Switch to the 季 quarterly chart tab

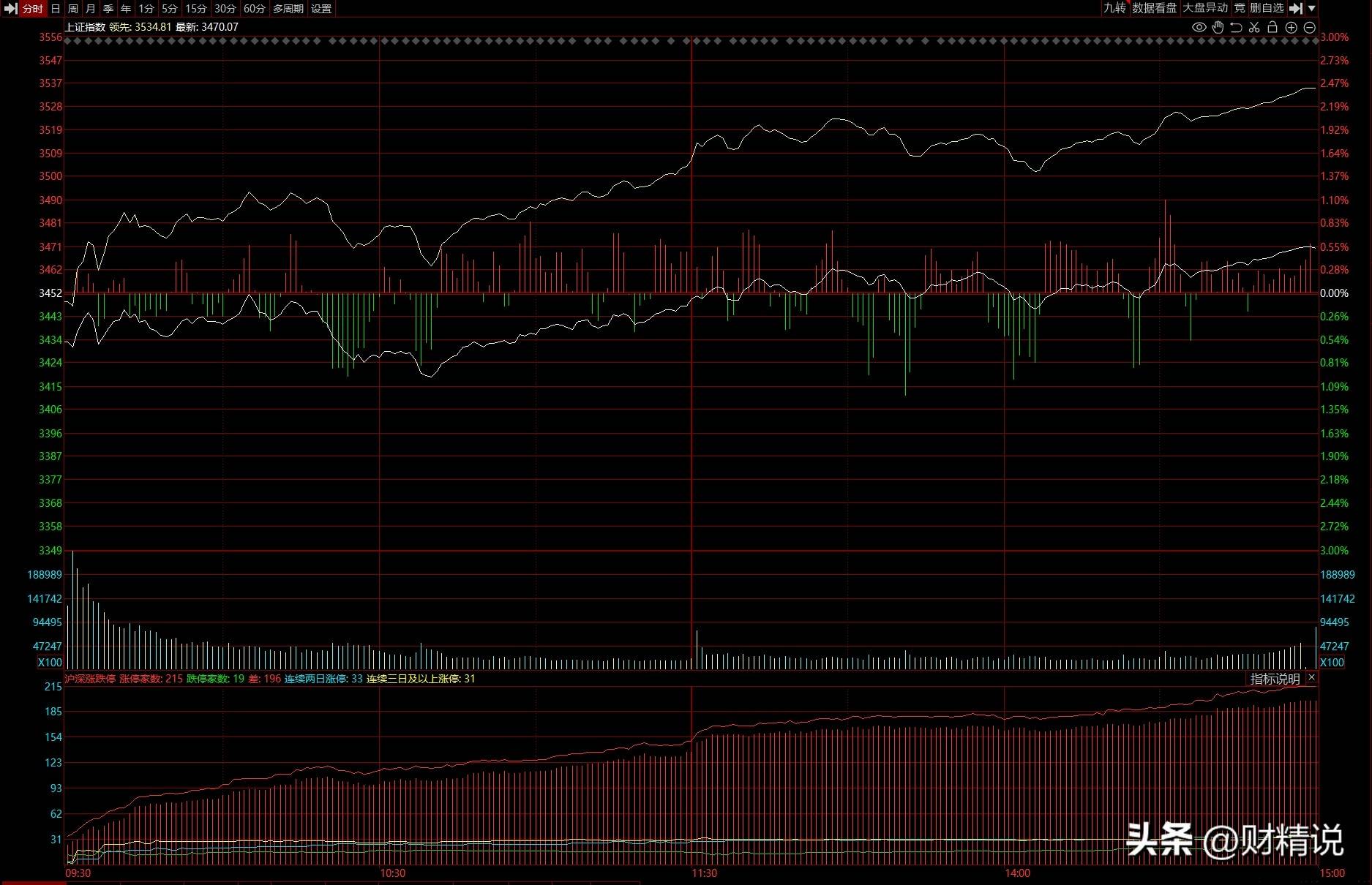(x=108, y=9)
